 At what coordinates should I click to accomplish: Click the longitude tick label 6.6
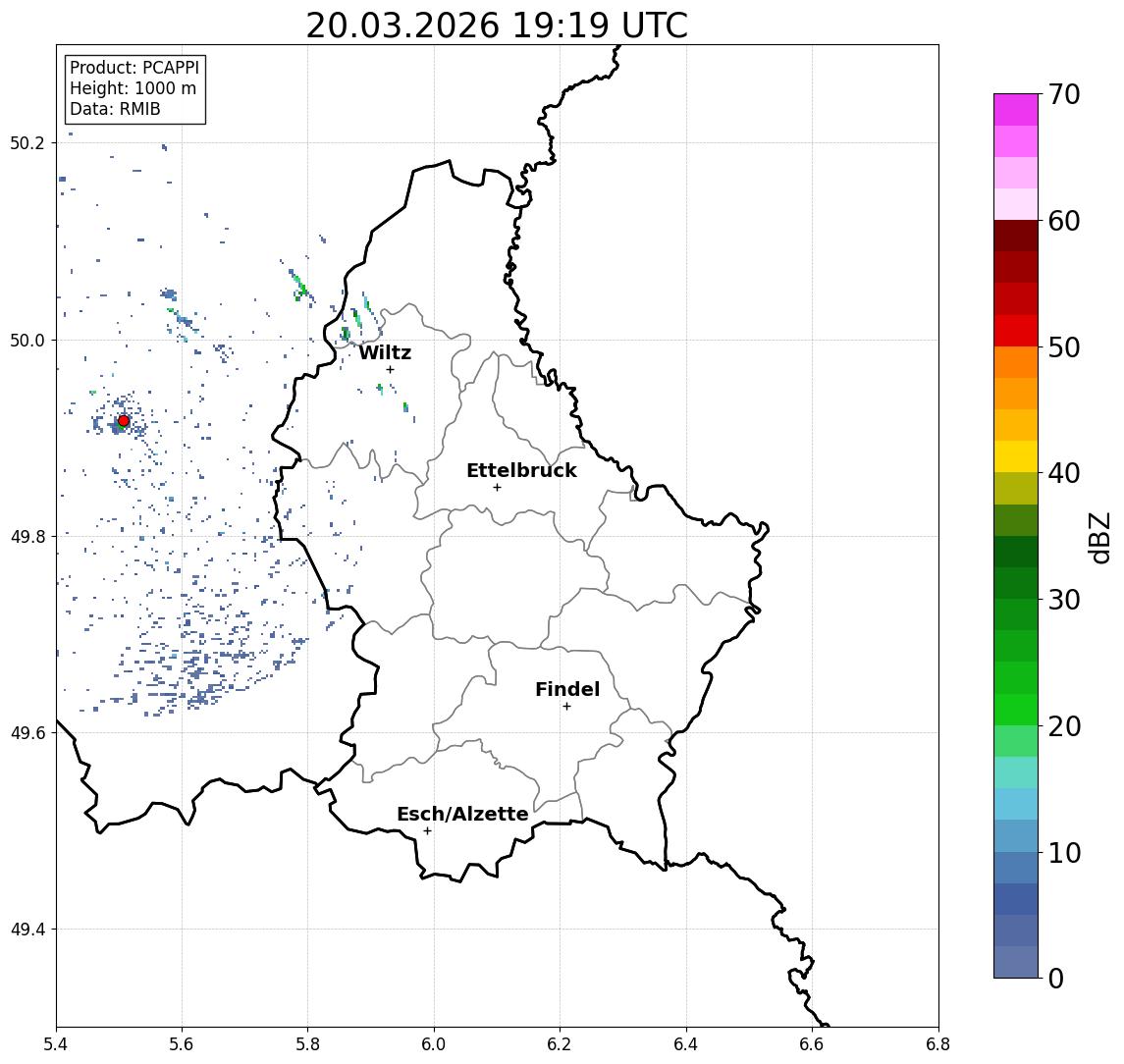(812, 1043)
